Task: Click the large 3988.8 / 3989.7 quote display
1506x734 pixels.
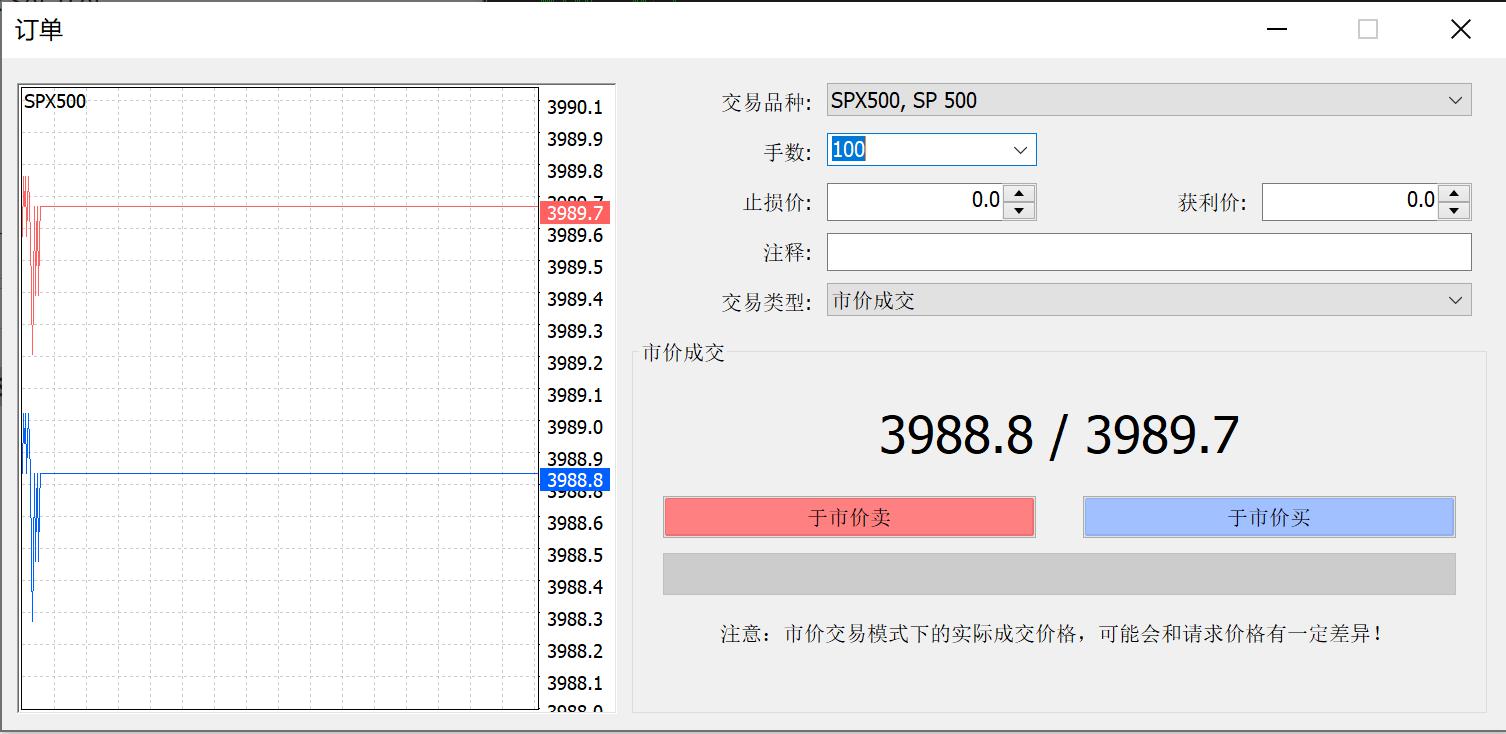Action: tap(1059, 434)
